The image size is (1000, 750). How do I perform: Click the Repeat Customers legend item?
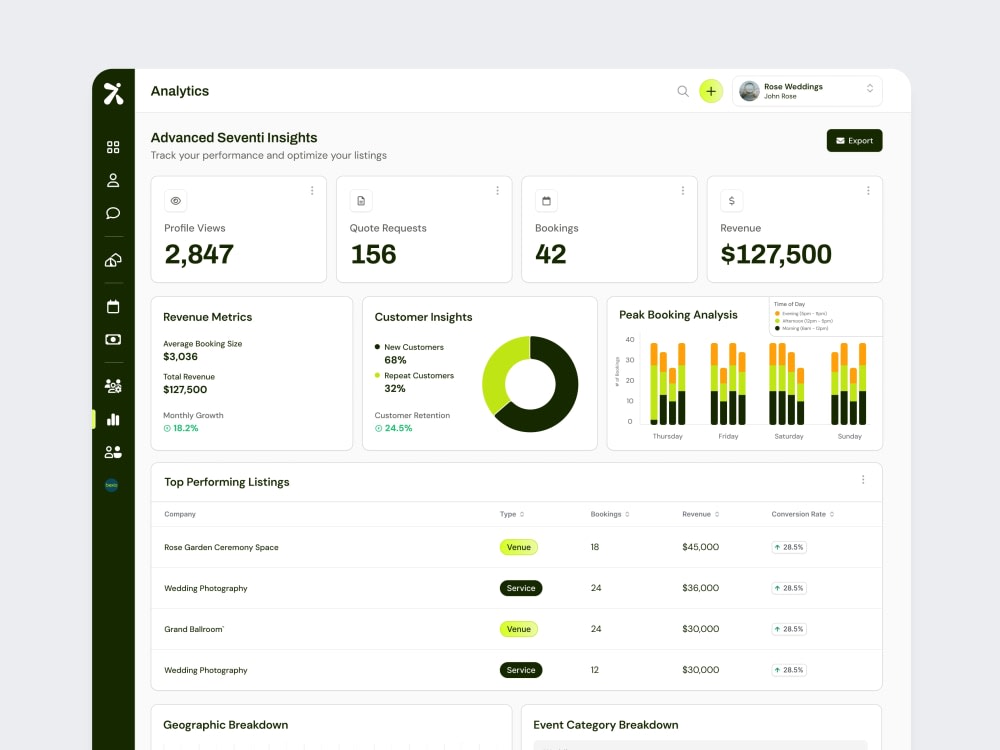[414, 376]
